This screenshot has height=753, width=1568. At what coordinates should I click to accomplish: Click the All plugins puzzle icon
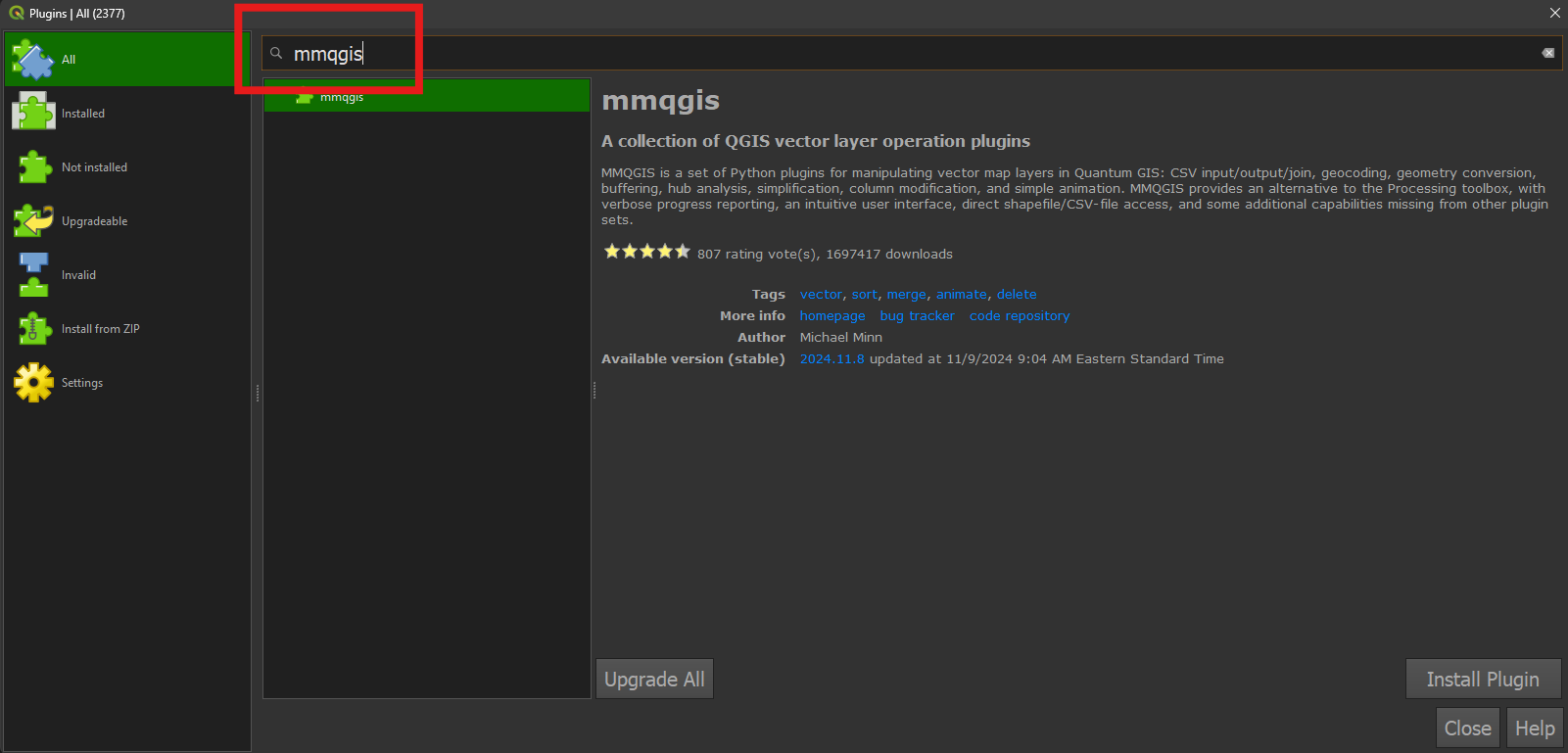click(33, 59)
